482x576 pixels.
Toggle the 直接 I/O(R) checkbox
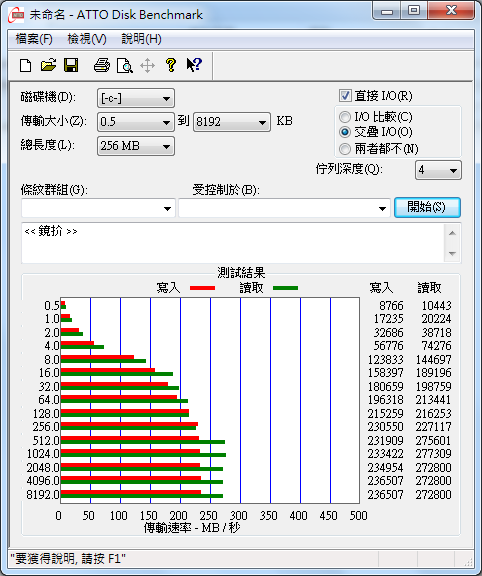tap(345, 96)
